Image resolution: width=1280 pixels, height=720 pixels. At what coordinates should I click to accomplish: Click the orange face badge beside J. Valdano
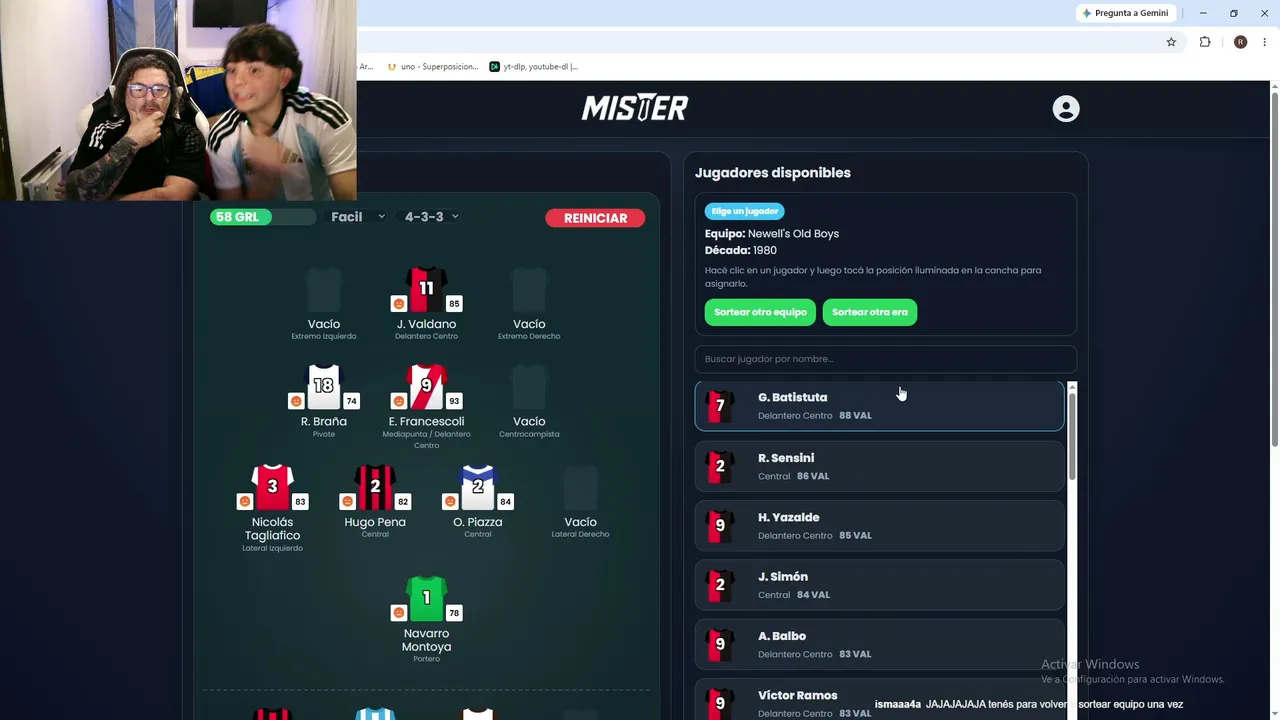click(x=398, y=303)
